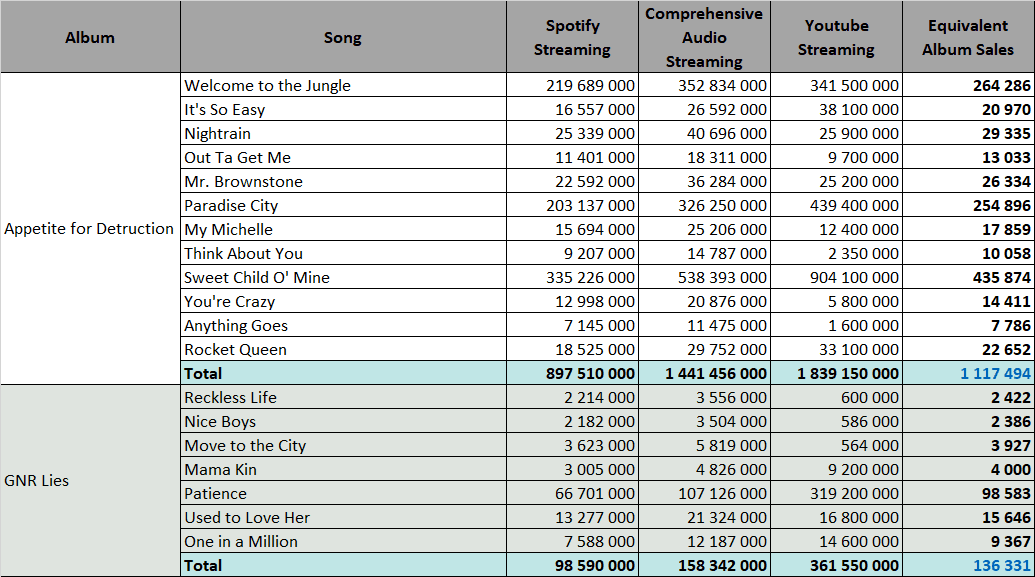The height and width of the screenshot is (577, 1035).
Task: Click the Spotify Streaming column header
Action: coord(572,37)
